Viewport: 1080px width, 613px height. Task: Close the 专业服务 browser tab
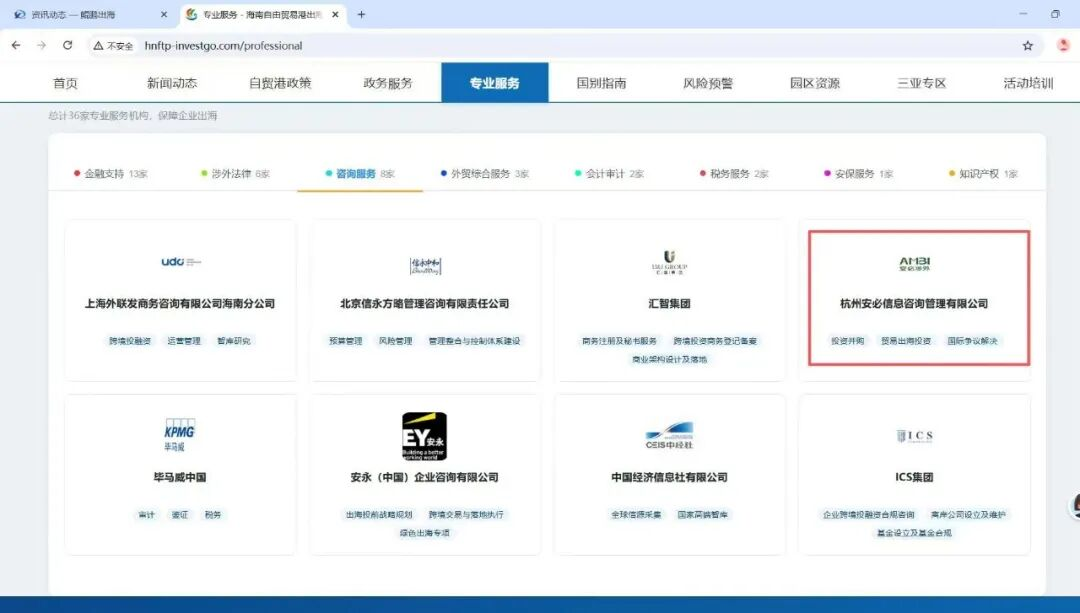click(x=335, y=14)
